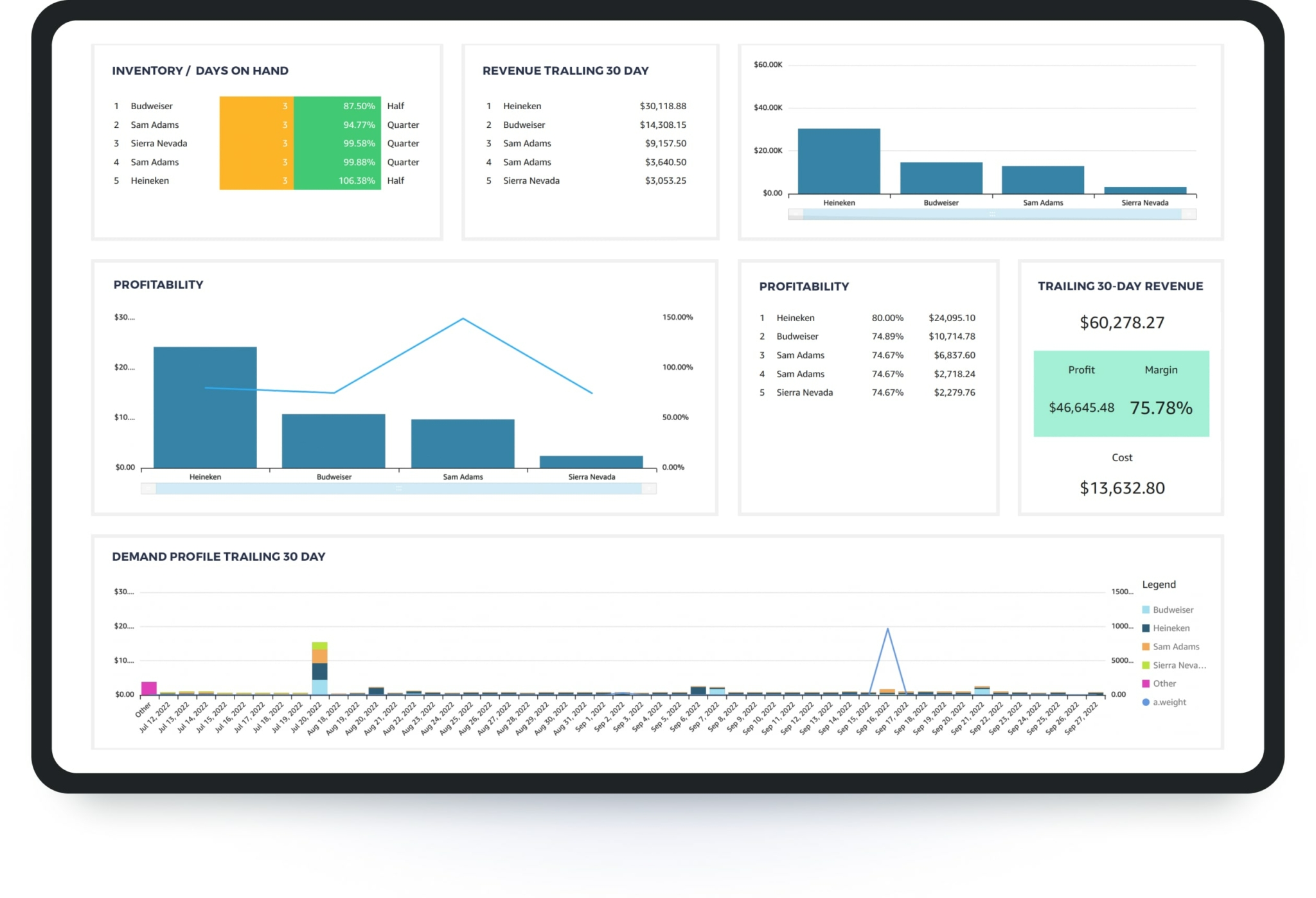Click the left scroll handle under the revenue bar chart
The width and height of the screenshot is (1316, 898).
(796, 213)
